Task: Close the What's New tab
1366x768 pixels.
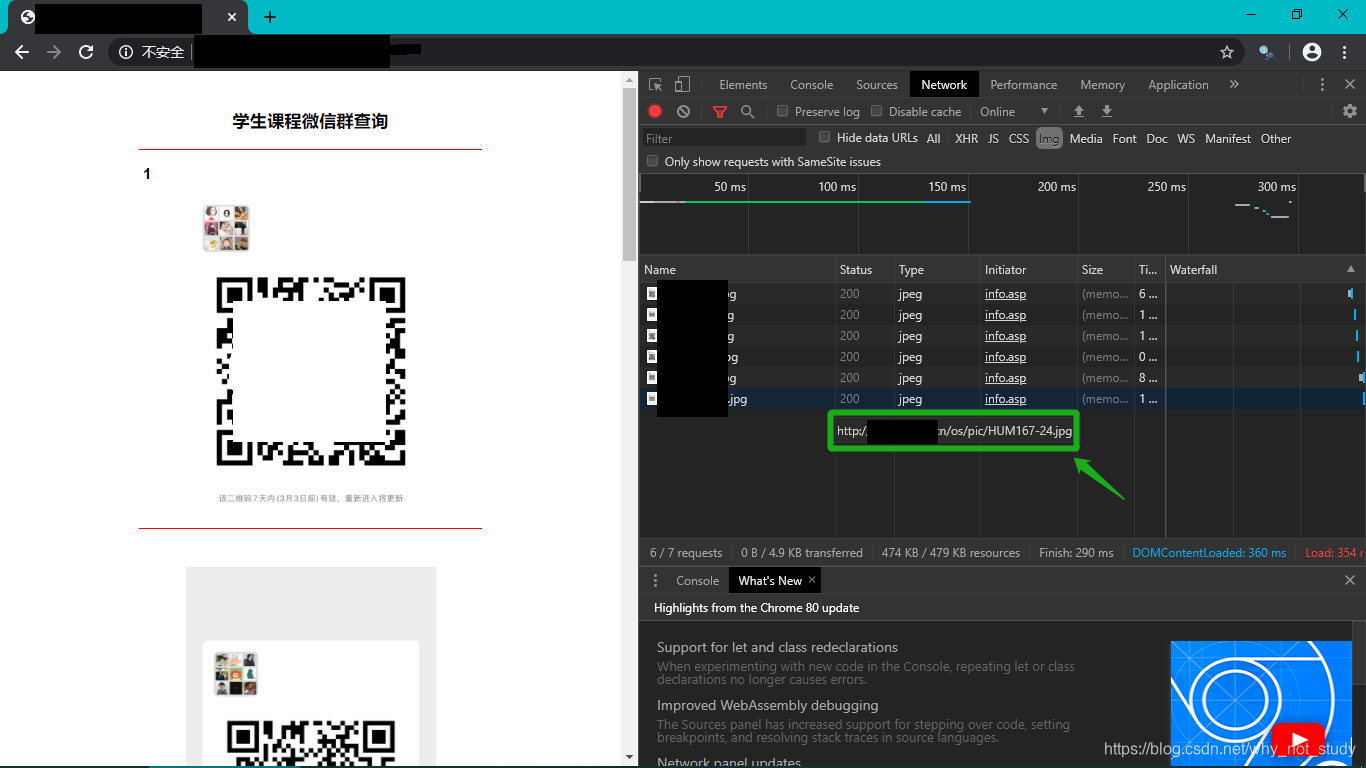Action: 812,580
